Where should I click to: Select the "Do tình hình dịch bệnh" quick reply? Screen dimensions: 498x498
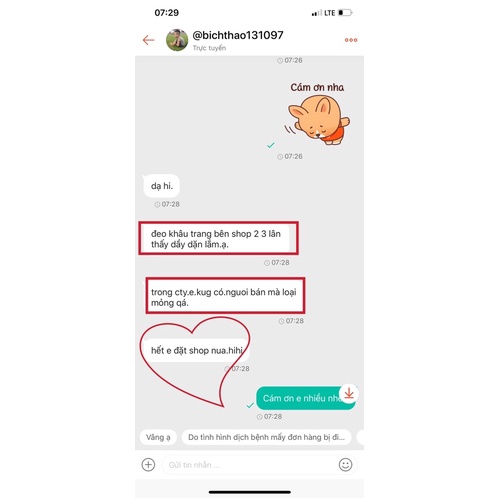pos(266,437)
